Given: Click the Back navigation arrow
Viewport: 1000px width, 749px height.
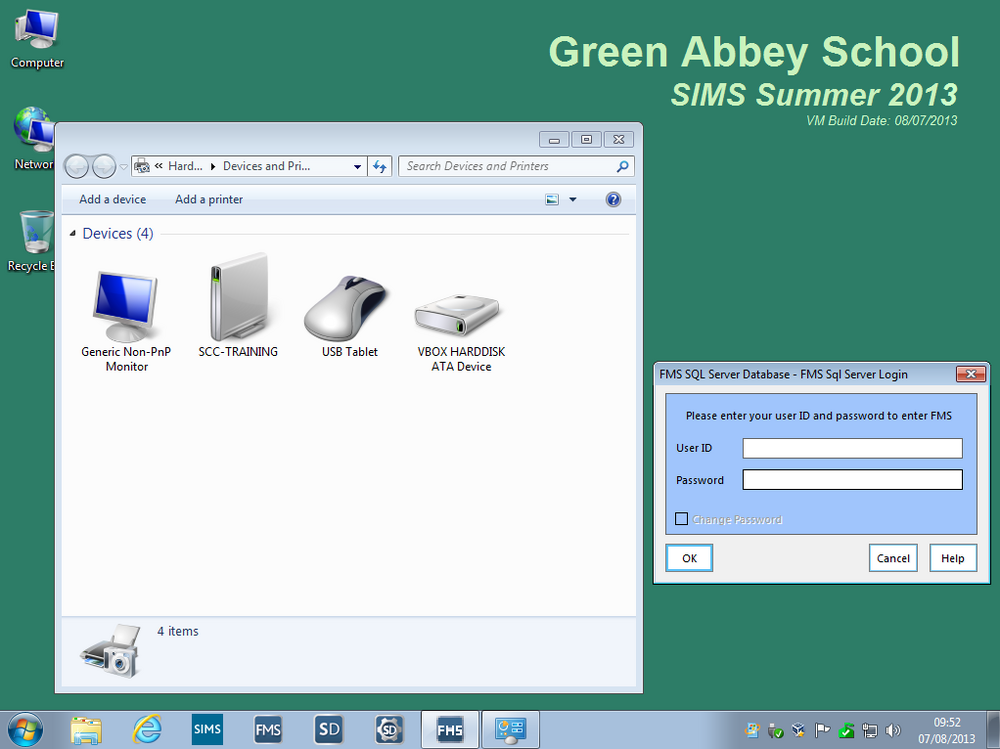Looking at the screenshot, I should [x=77, y=167].
